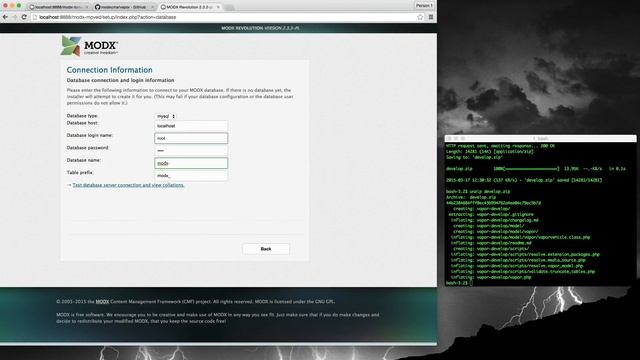This screenshot has height=360, width=640.
Task: Click the terminal window title bar
Action: (540, 138)
